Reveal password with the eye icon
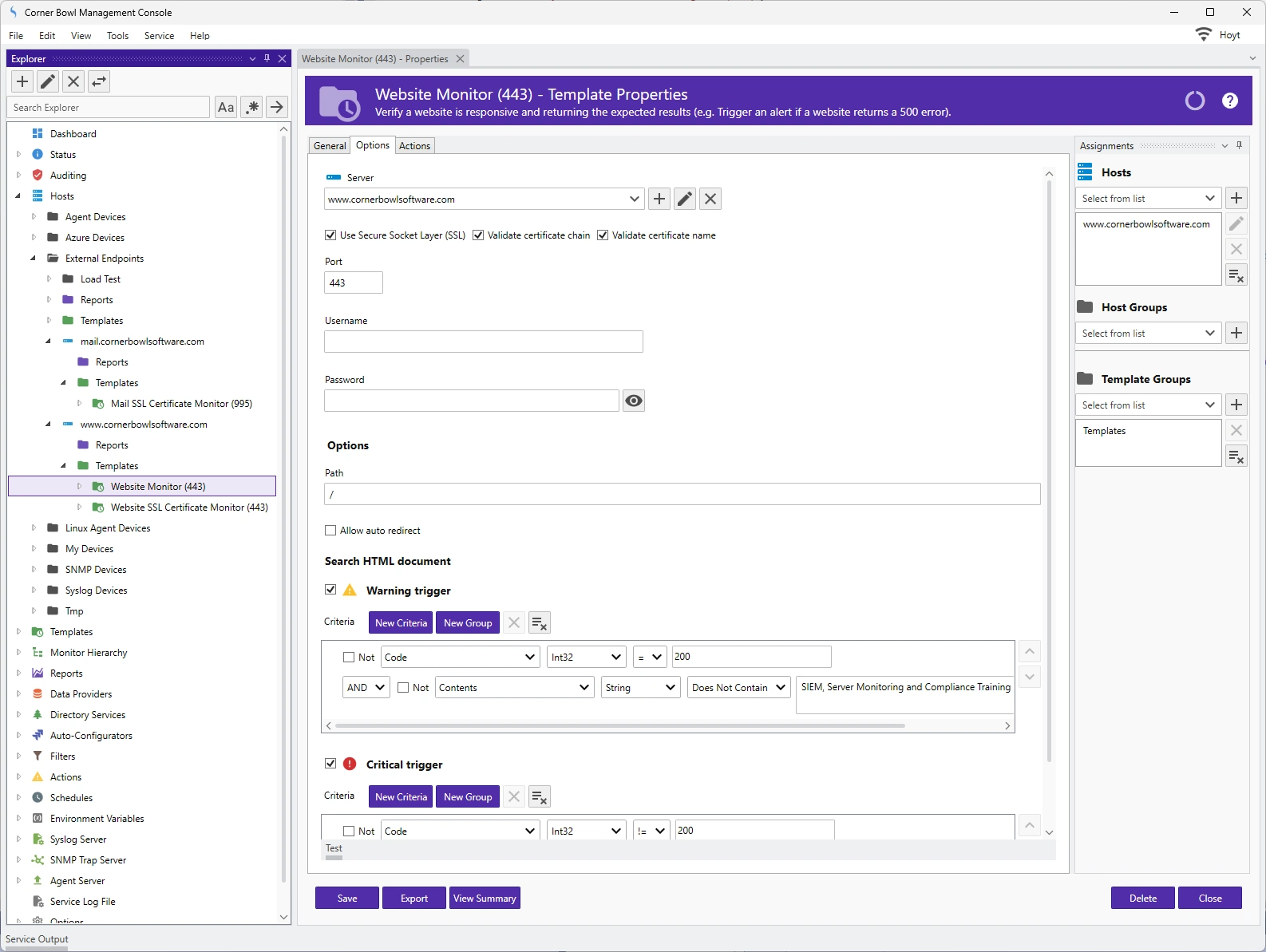1266x952 pixels. [x=634, y=401]
